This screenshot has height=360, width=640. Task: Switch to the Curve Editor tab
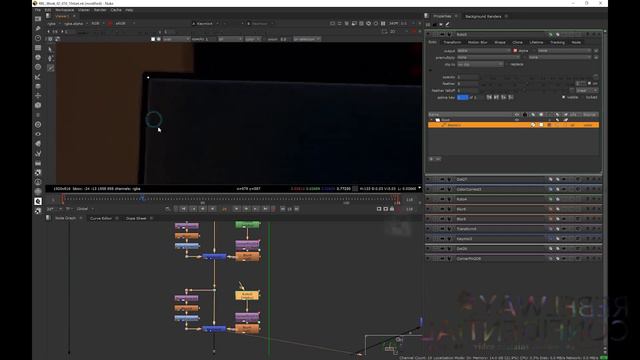tap(101, 218)
